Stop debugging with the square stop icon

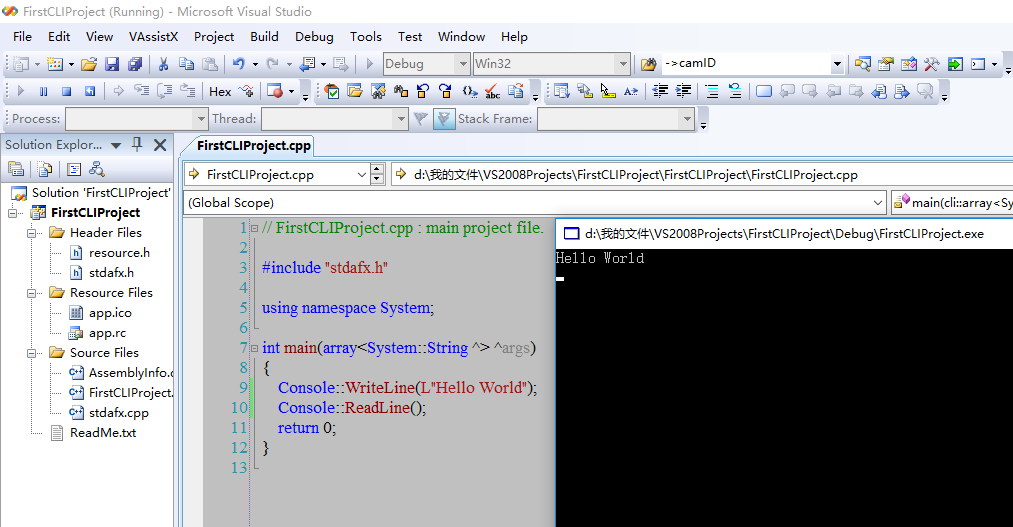66,92
